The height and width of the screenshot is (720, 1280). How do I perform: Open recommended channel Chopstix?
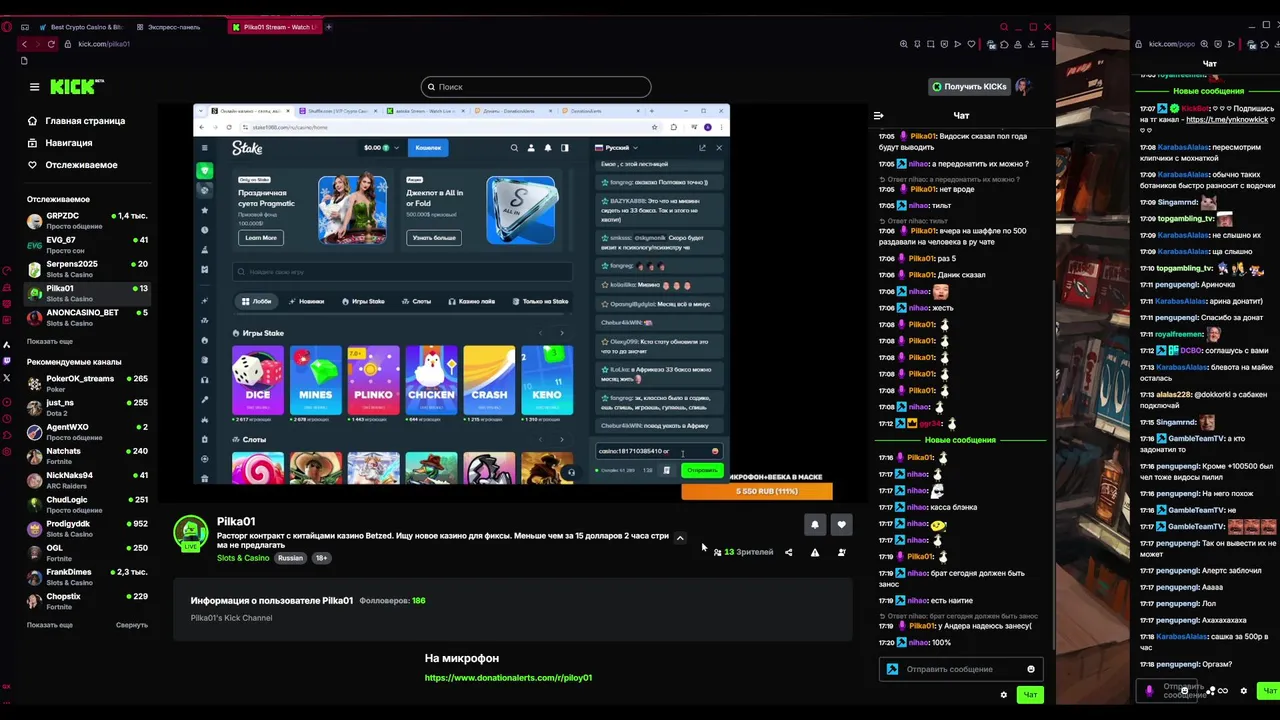pyautogui.click(x=87, y=600)
